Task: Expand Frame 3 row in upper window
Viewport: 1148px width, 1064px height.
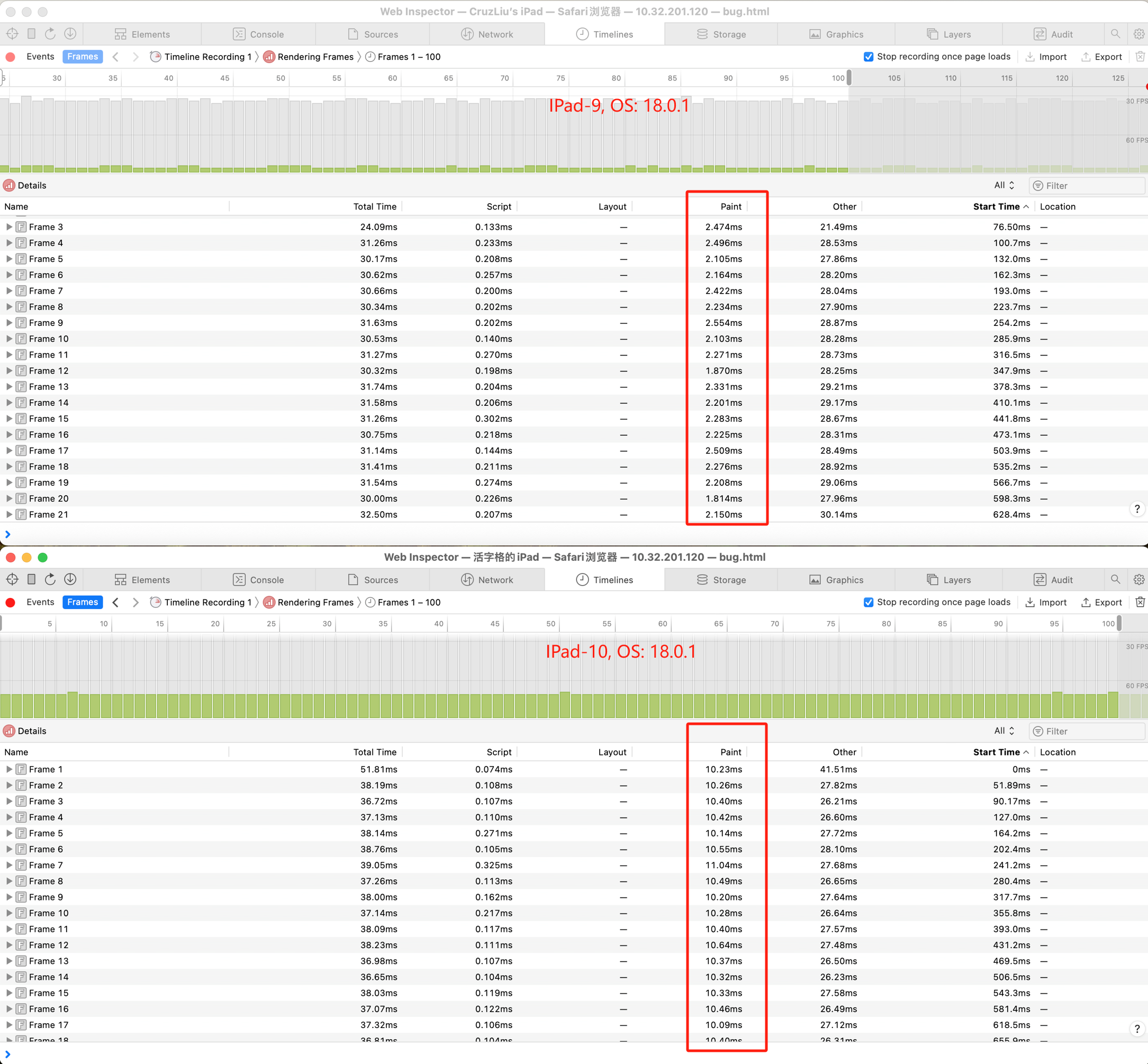Action: 8,227
